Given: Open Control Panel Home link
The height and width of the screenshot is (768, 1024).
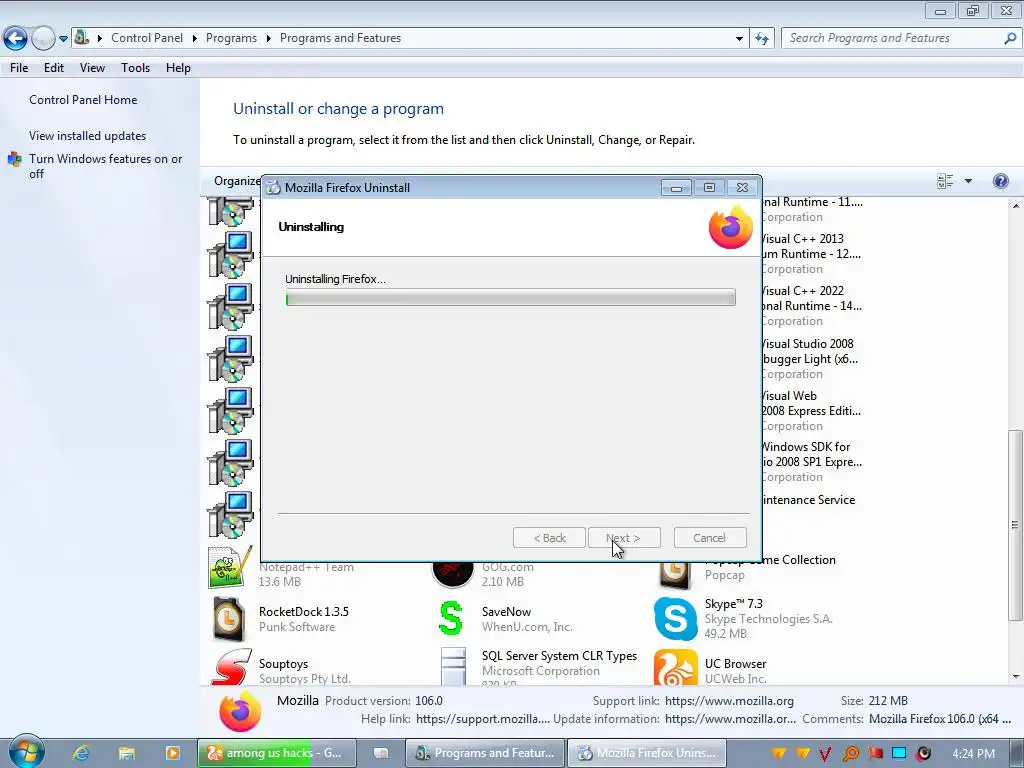Looking at the screenshot, I should pyautogui.click(x=83, y=100).
